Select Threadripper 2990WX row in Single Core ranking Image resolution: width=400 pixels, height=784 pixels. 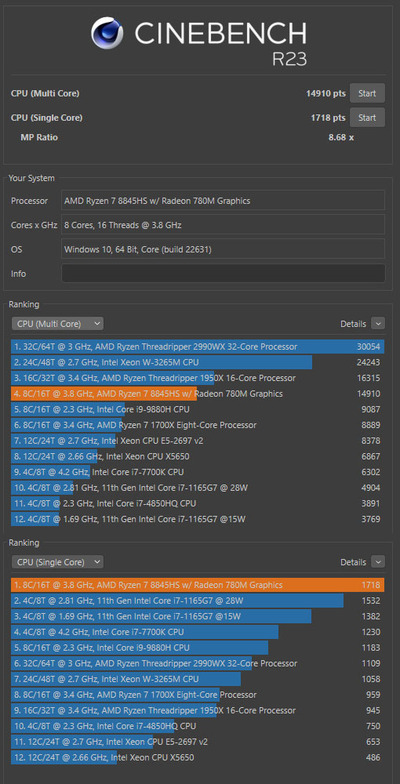(x=198, y=664)
